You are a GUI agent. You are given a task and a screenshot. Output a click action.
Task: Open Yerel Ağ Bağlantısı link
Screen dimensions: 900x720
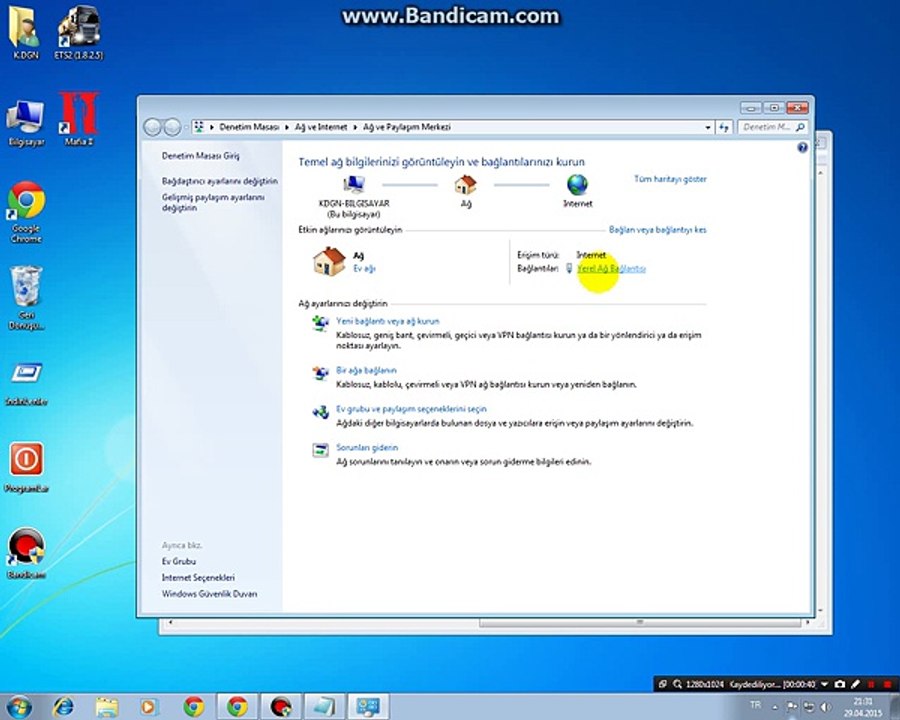coord(611,269)
